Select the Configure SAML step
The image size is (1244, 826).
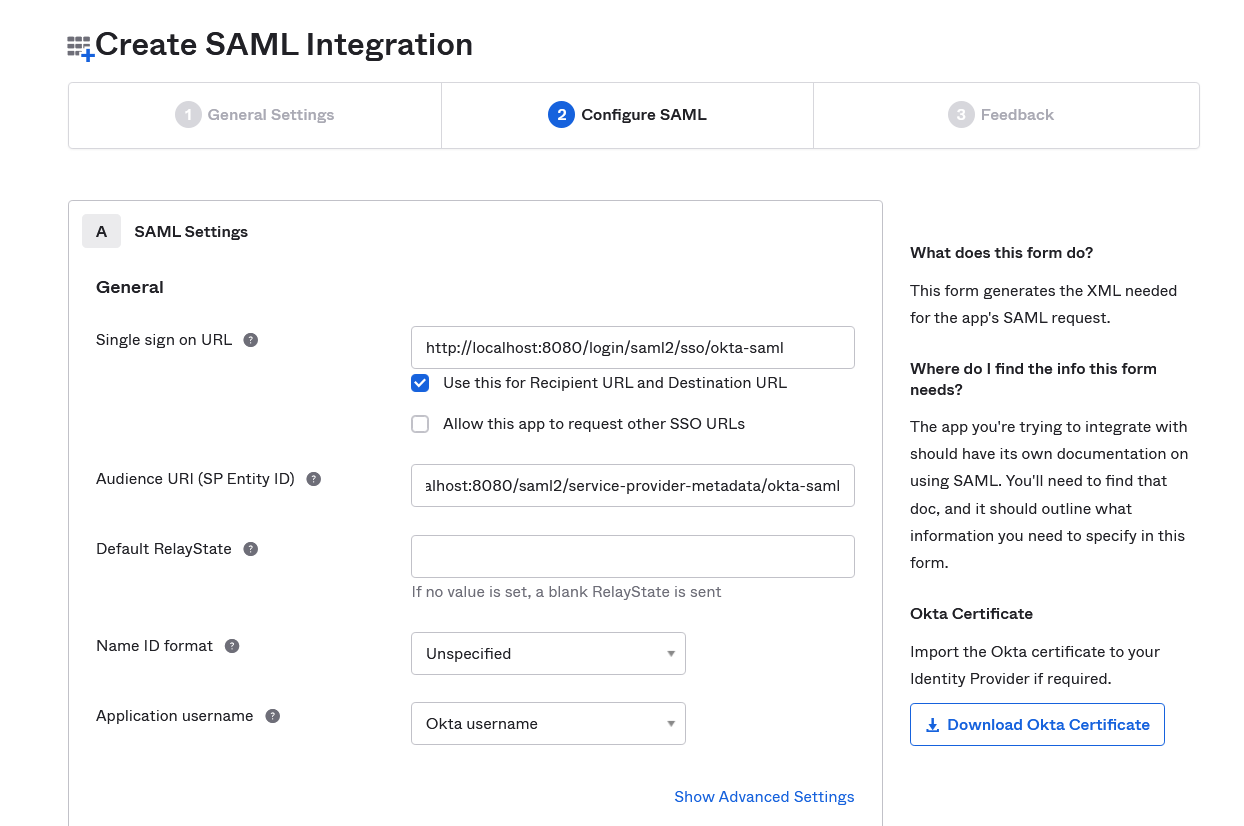[627, 114]
